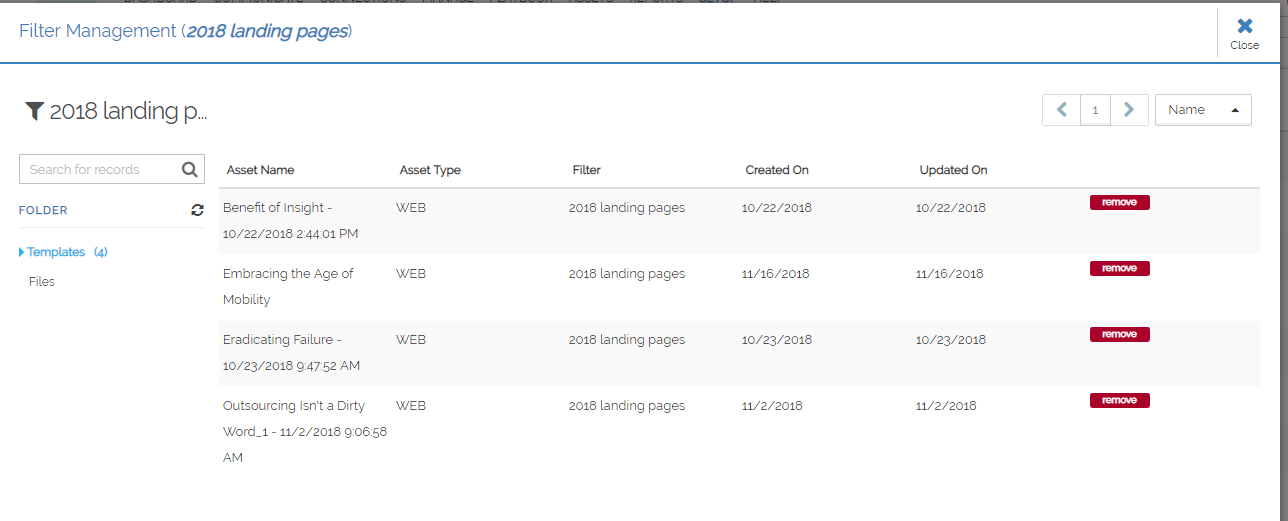Click Filter column header
Screen dimensions: 1288x521
(587, 170)
